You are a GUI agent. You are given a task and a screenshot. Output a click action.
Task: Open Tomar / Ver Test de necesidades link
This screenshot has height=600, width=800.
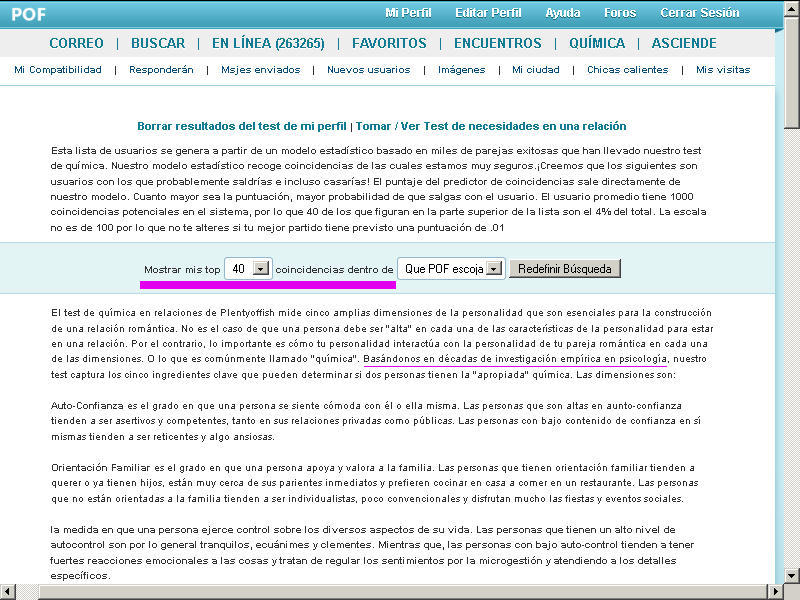pyautogui.click(x=491, y=126)
